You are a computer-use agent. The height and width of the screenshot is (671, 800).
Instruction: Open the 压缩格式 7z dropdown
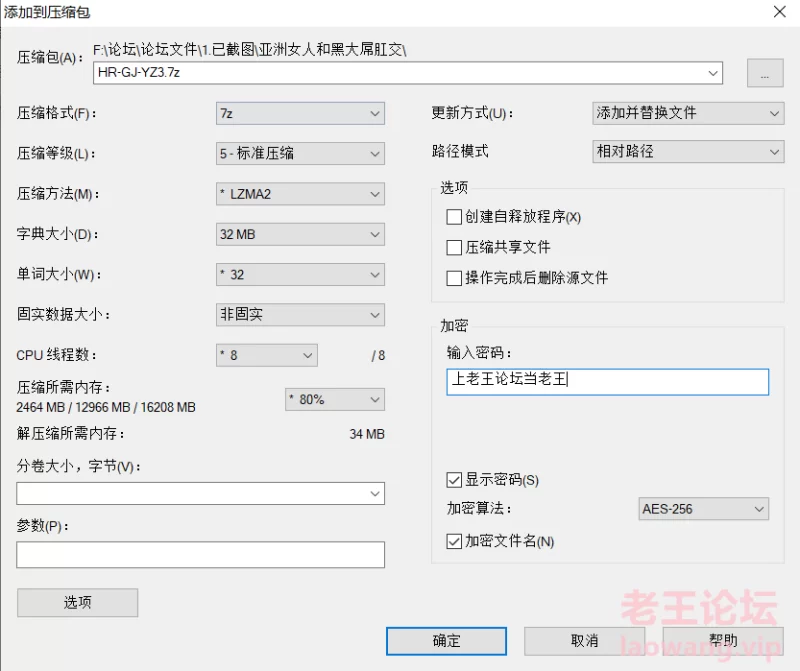click(300, 113)
